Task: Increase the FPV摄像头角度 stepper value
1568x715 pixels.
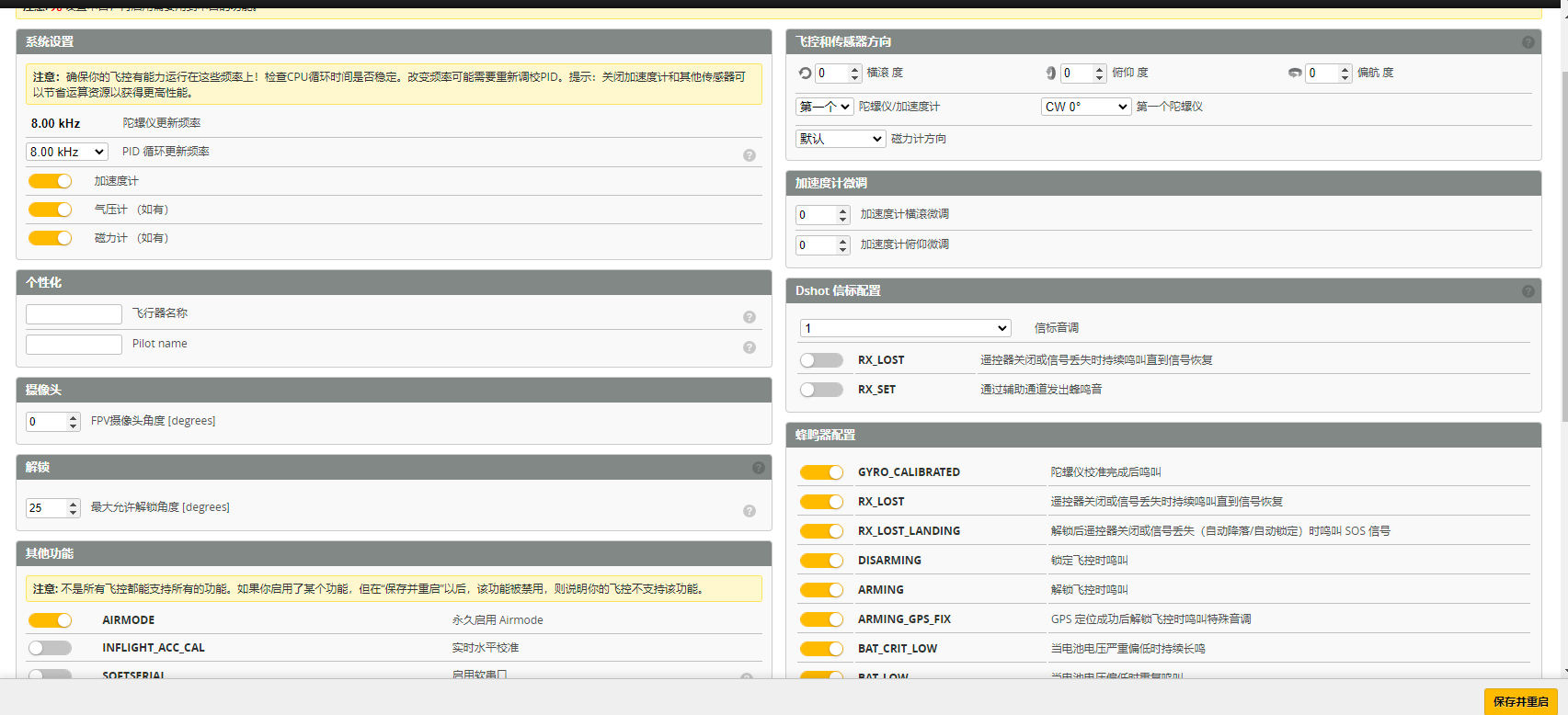Action: [x=74, y=417]
